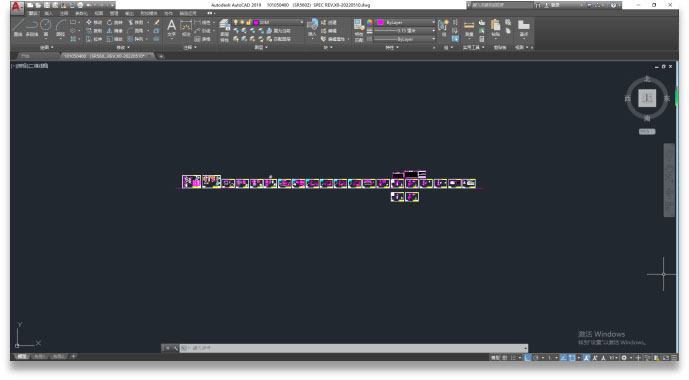
Task: Expand the Layers (图层) panel
Action: 261,47
